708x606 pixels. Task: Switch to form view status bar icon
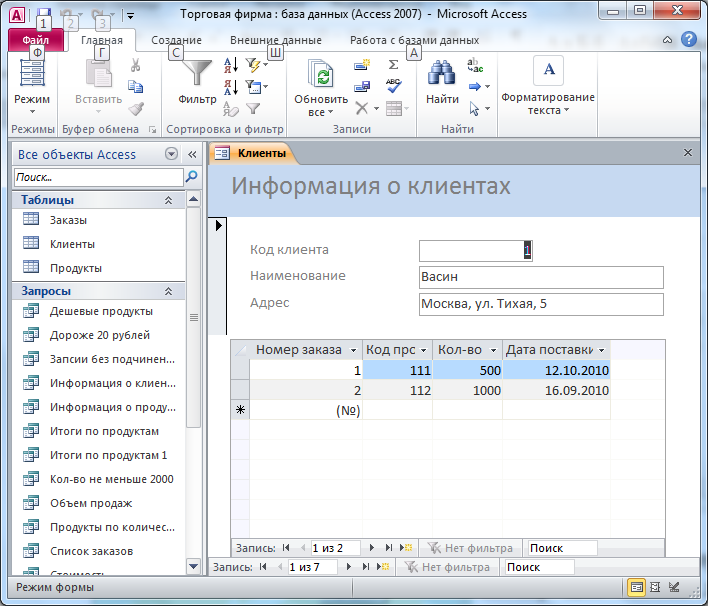pyautogui.click(x=637, y=587)
